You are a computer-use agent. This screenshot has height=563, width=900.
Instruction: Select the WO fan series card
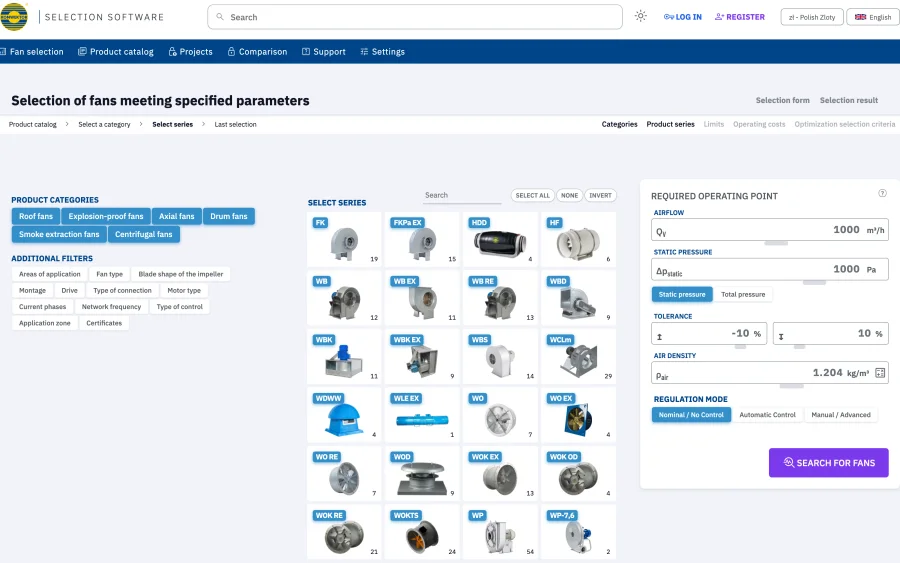(x=500, y=415)
